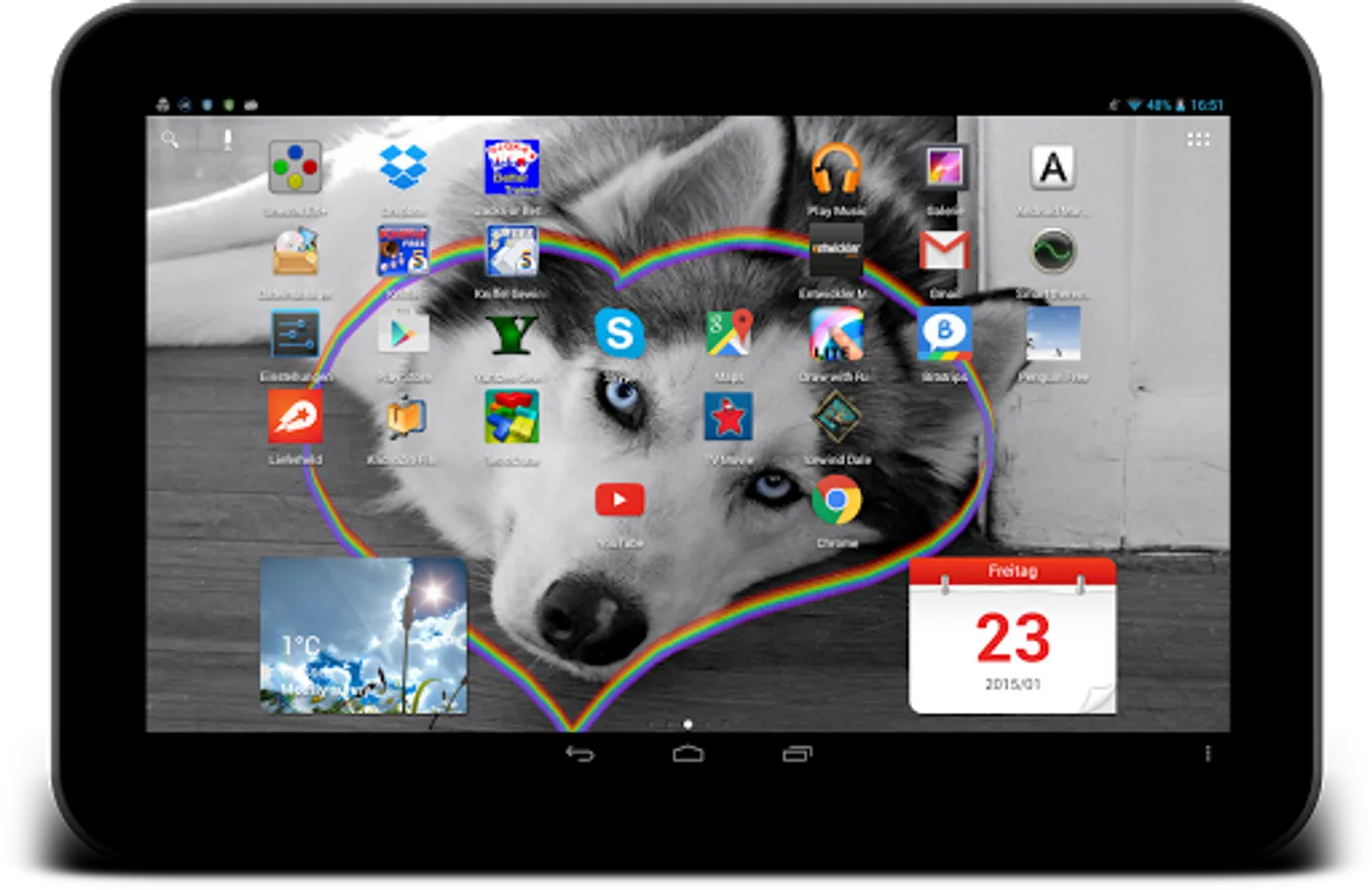Open Google Maps app
1372x890 pixels.
click(x=729, y=333)
